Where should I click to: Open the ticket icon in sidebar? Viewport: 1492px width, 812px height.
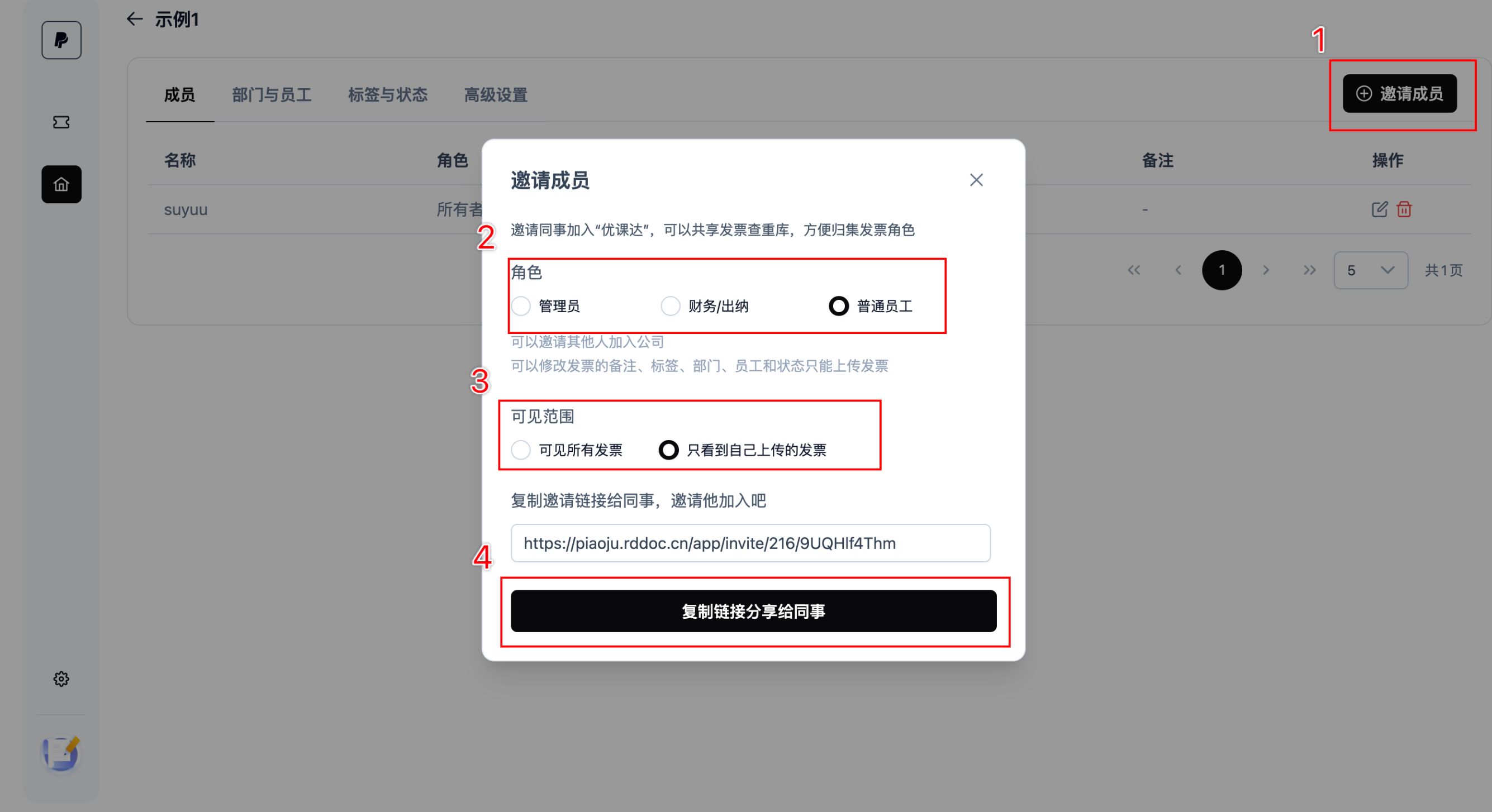coord(61,122)
